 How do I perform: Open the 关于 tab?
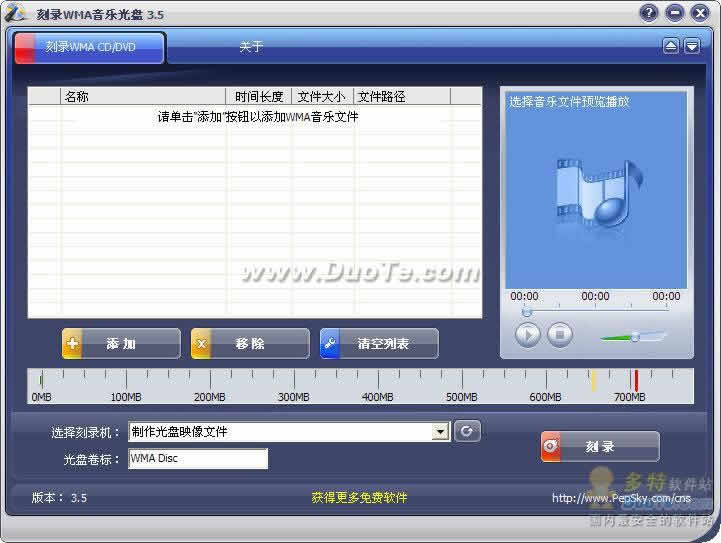point(251,47)
